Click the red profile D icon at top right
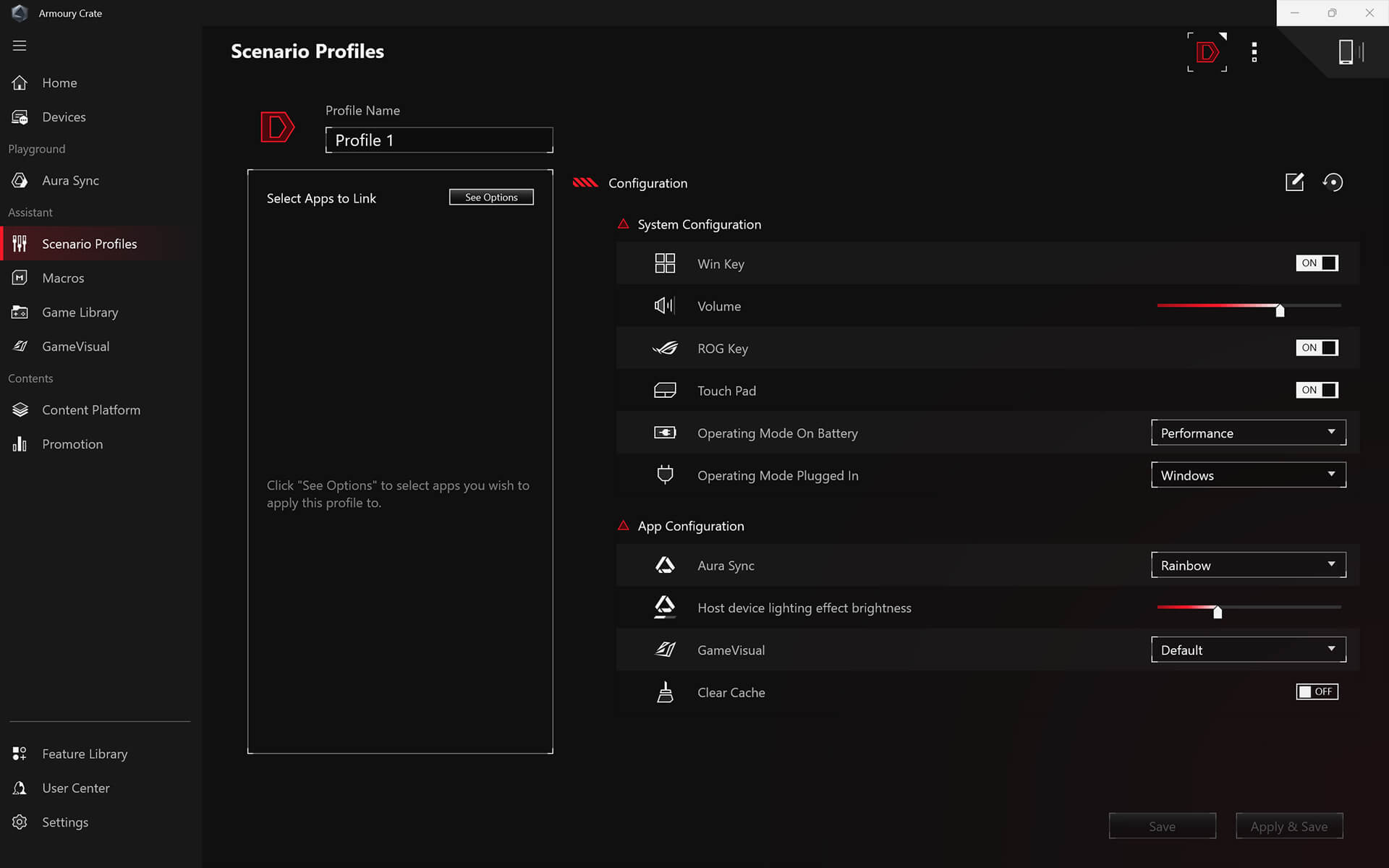Screen dimensions: 1389x868 click(x=1207, y=52)
